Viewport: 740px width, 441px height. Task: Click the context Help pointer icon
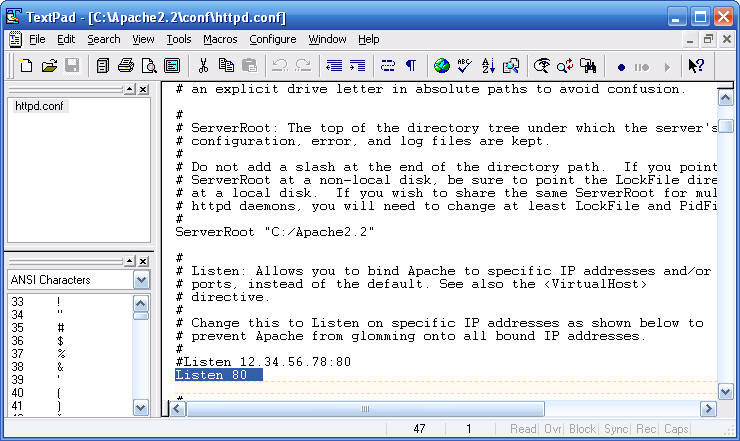coord(696,66)
